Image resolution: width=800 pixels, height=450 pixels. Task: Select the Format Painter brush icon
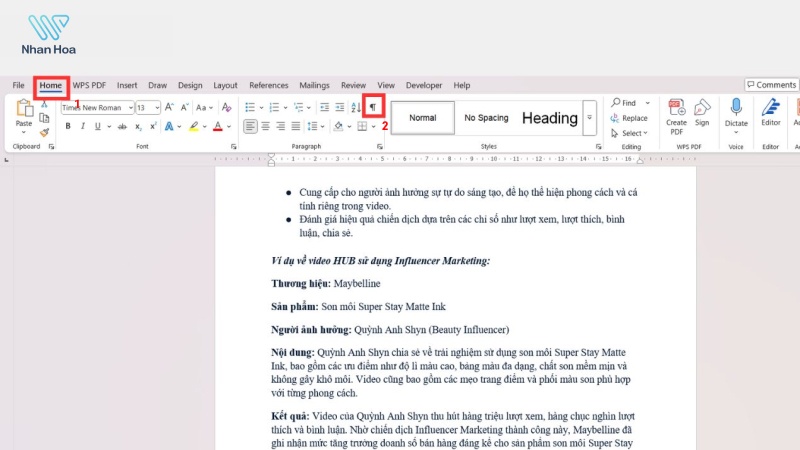point(44,133)
